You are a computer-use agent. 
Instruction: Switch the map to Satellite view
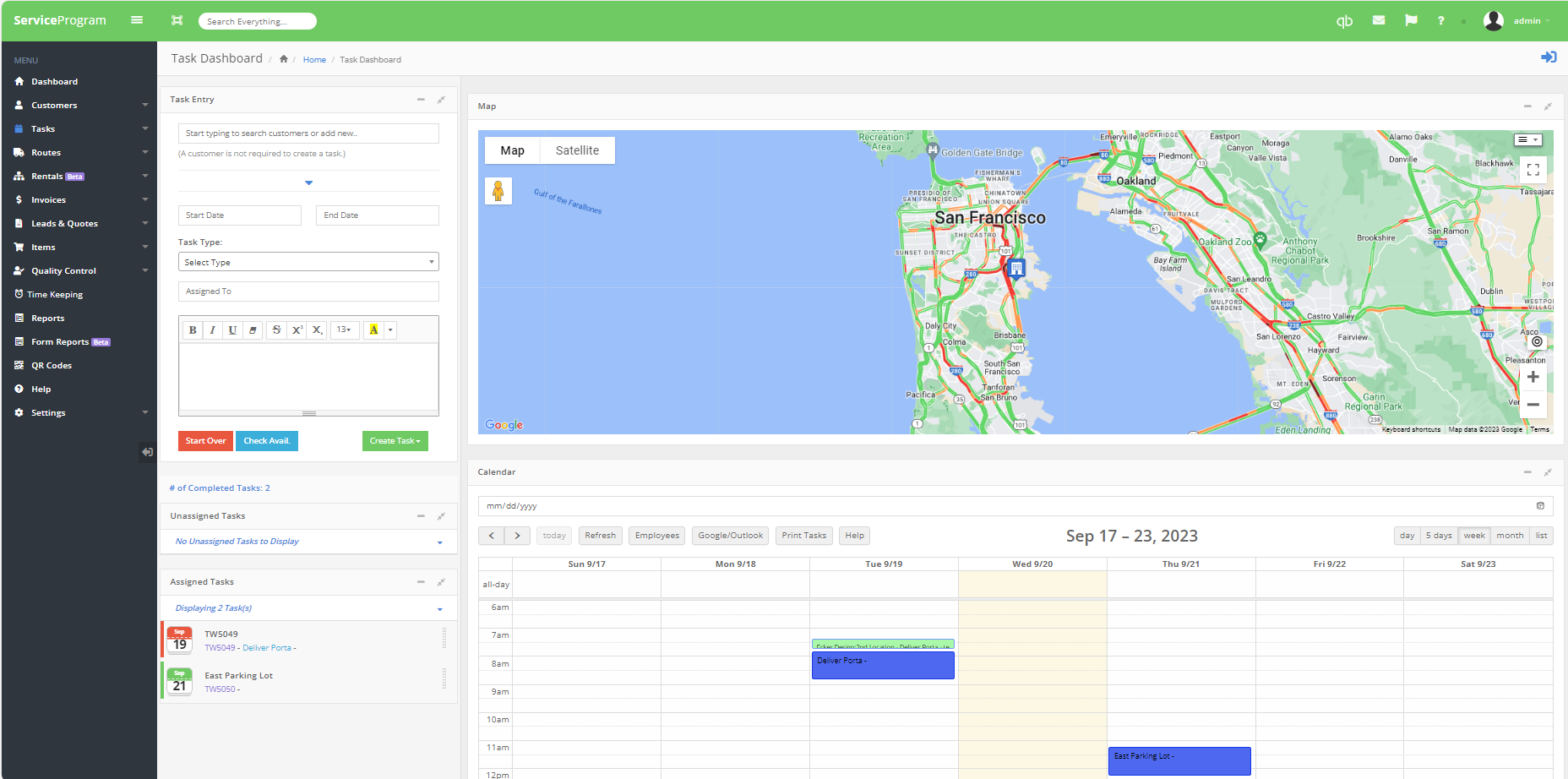pyautogui.click(x=577, y=150)
